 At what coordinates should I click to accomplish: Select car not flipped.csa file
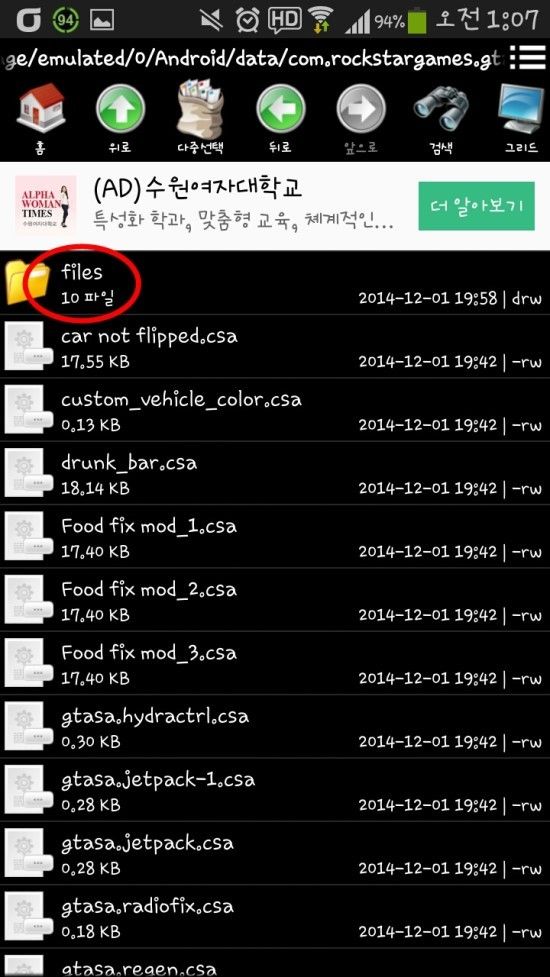[x=275, y=346]
